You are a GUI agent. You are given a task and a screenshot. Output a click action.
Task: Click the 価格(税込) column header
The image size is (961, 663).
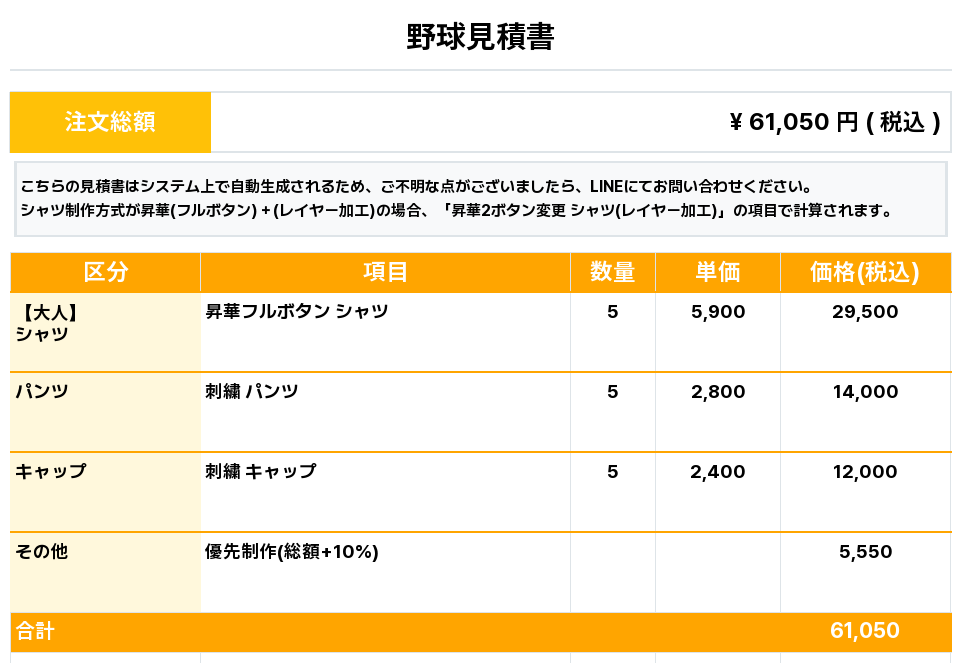point(865,272)
